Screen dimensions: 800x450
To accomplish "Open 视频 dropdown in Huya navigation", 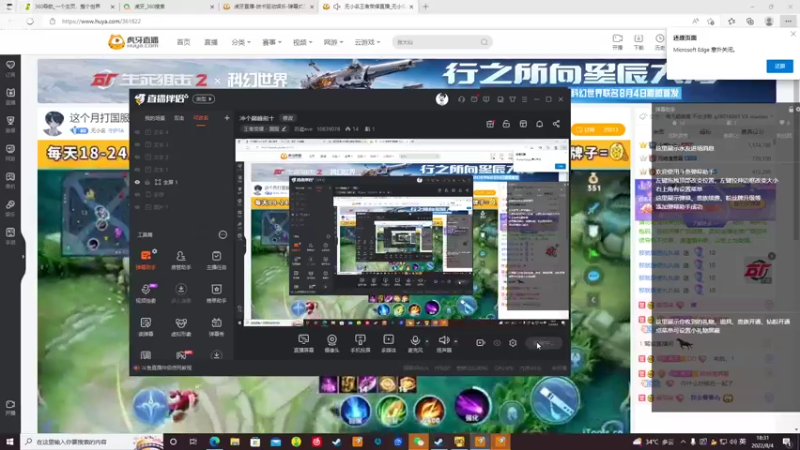I will pos(302,42).
